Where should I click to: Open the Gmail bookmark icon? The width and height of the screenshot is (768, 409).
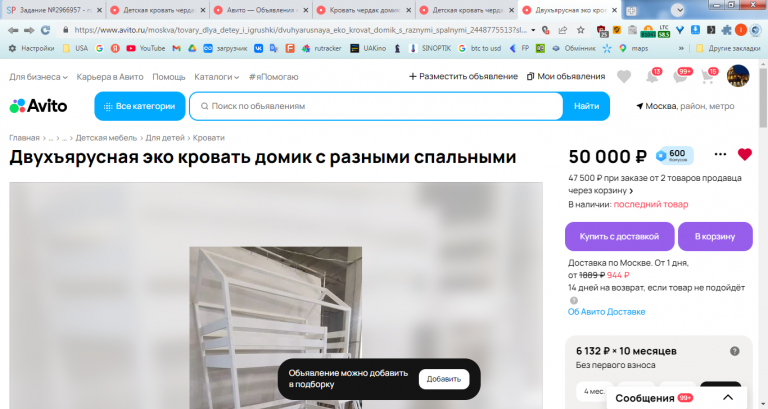point(176,48)
